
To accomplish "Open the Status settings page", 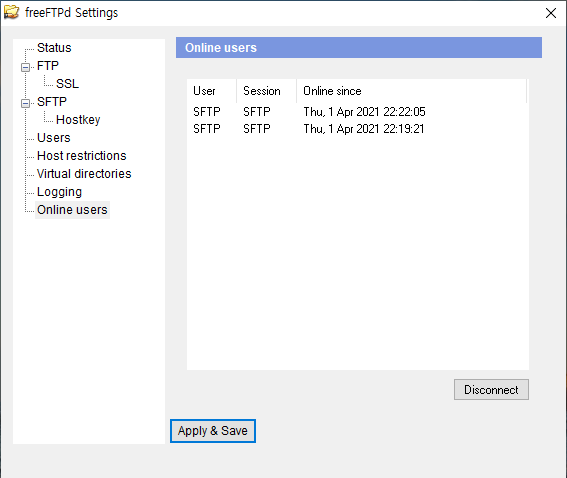I will pyautogui.click(x=54, y=48).
